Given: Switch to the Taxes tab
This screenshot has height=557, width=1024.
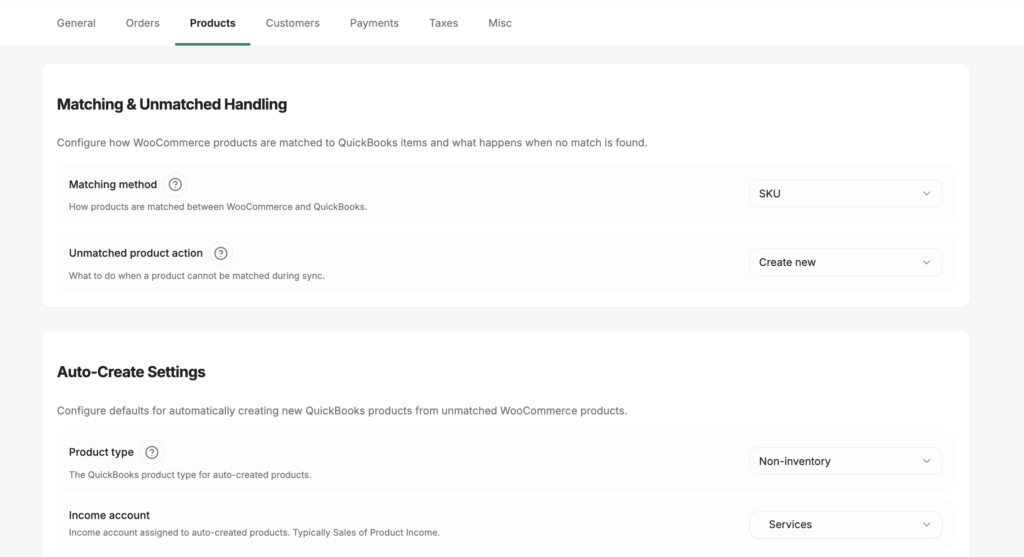Looking at the screenshot, I should point(443,23).
